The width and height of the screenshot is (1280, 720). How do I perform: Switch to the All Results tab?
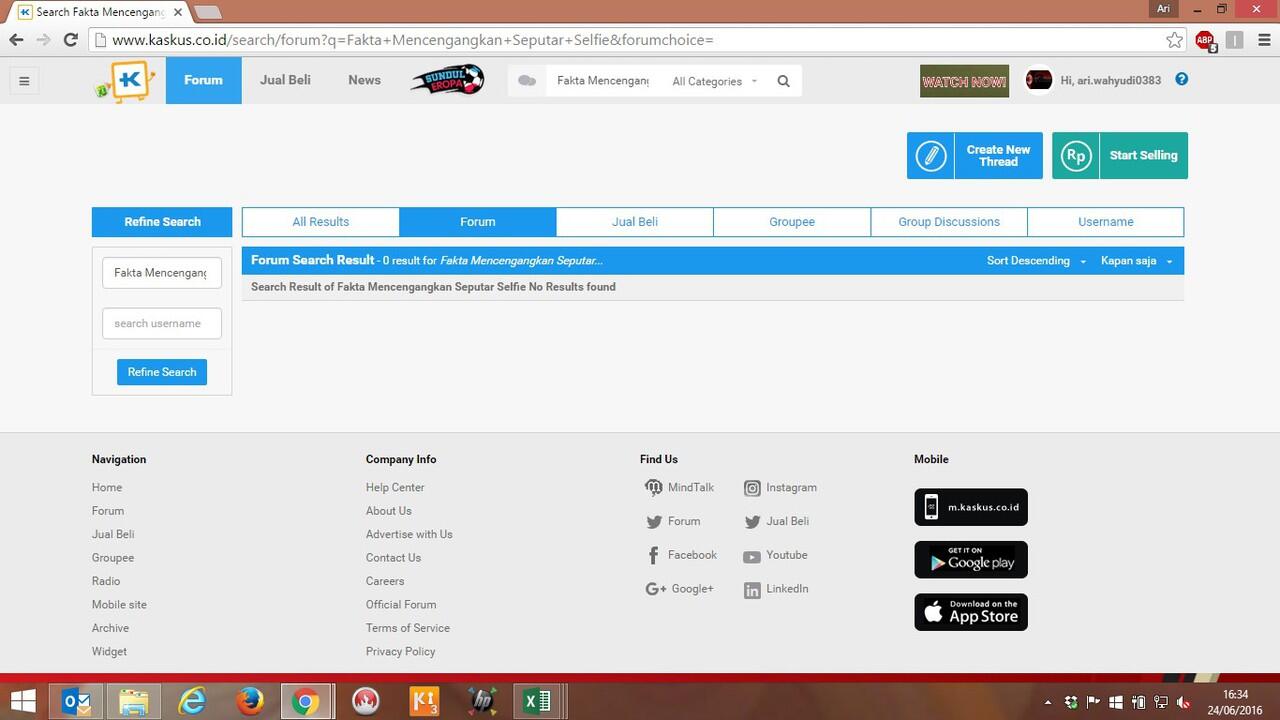pyautogui.click(x=321, y=222)
